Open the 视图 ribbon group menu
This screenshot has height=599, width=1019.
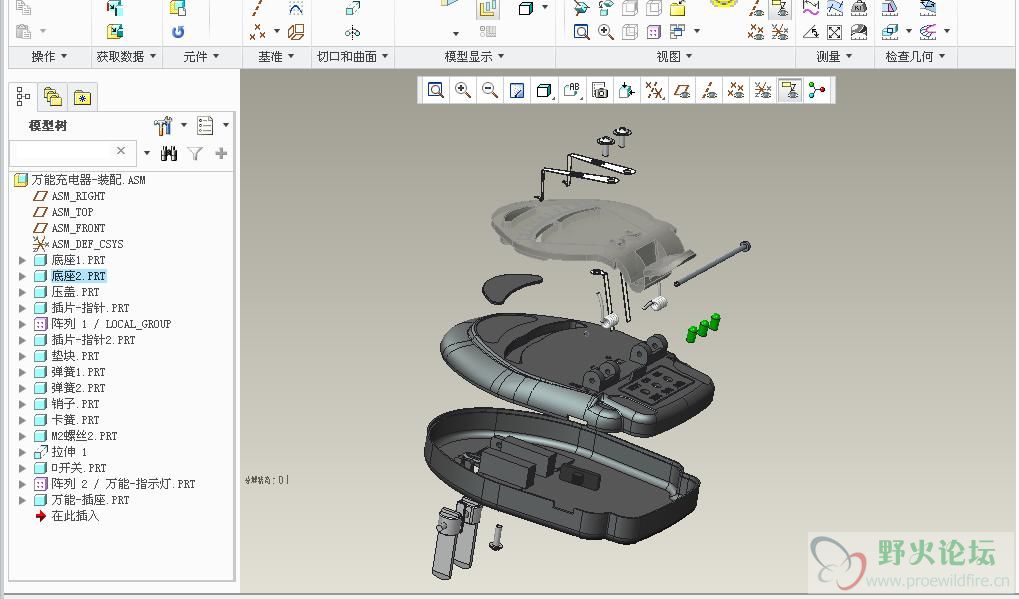coord(675,57)
